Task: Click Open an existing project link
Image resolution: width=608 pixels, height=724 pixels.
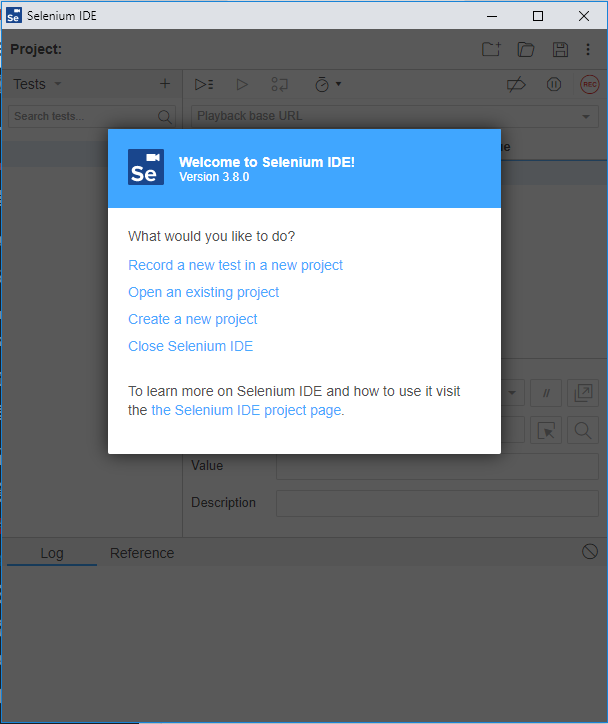Action: click(204, 292)
